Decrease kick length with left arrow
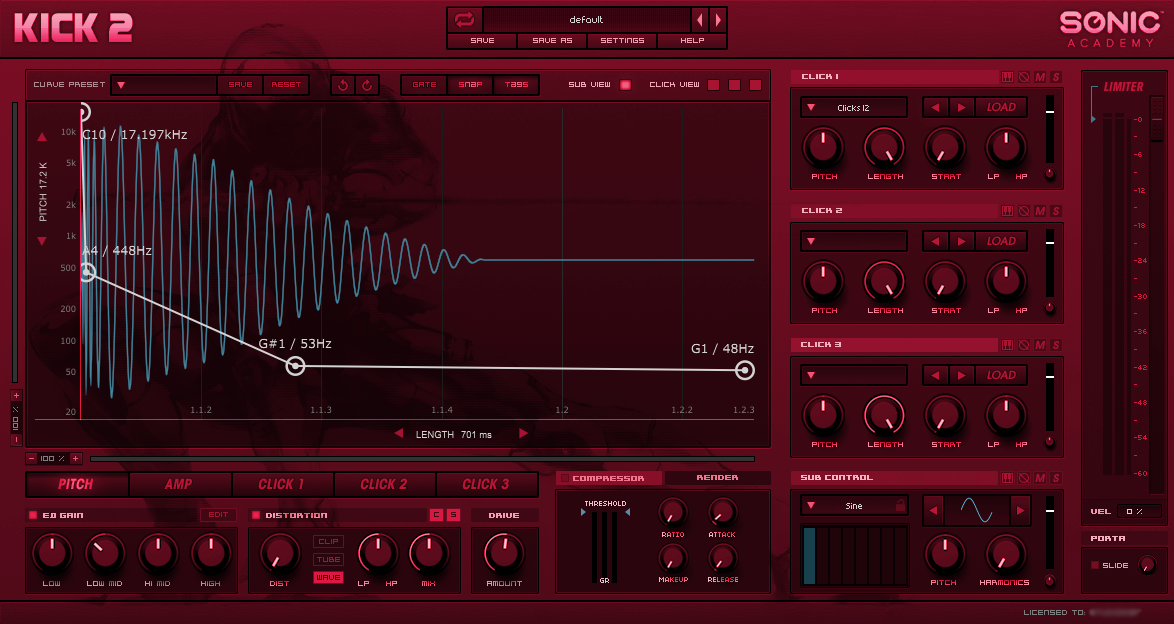 (x=399, y=434)
